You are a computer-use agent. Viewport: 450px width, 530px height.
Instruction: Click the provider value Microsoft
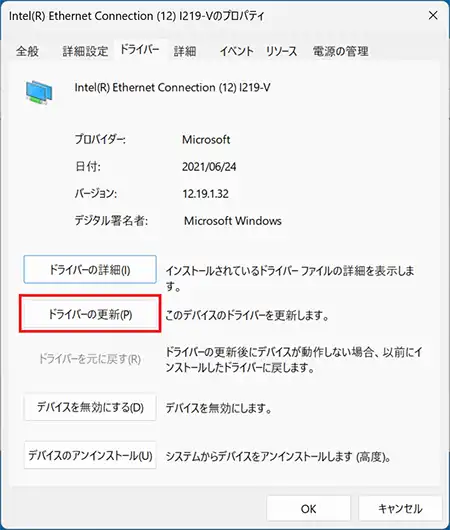pyautogui.click(x=206, y=140)
